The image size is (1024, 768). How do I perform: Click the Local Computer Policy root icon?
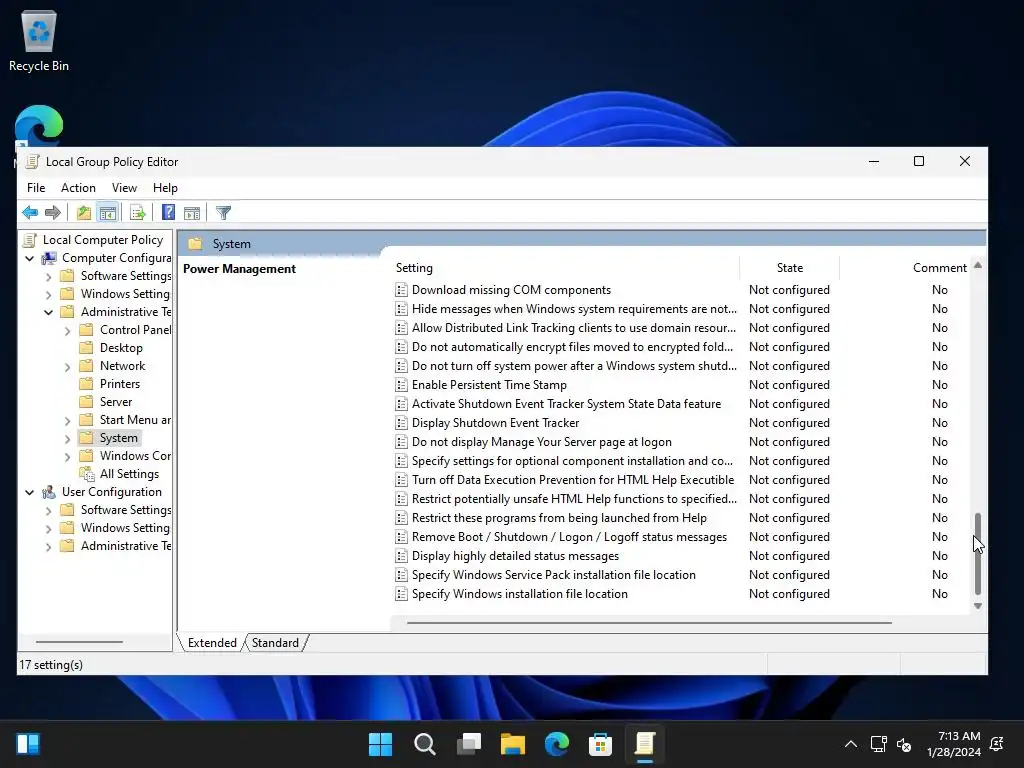pos(30,240)
